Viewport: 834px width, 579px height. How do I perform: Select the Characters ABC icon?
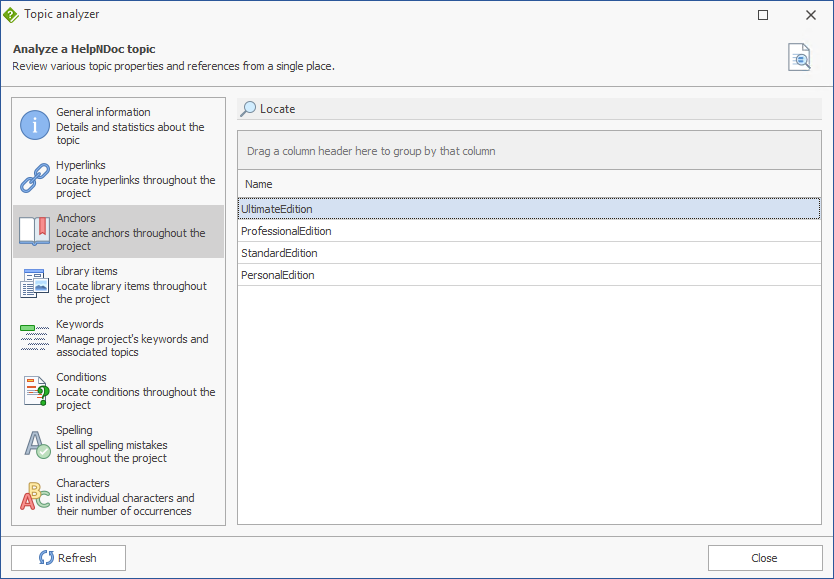tap(35, 497)
